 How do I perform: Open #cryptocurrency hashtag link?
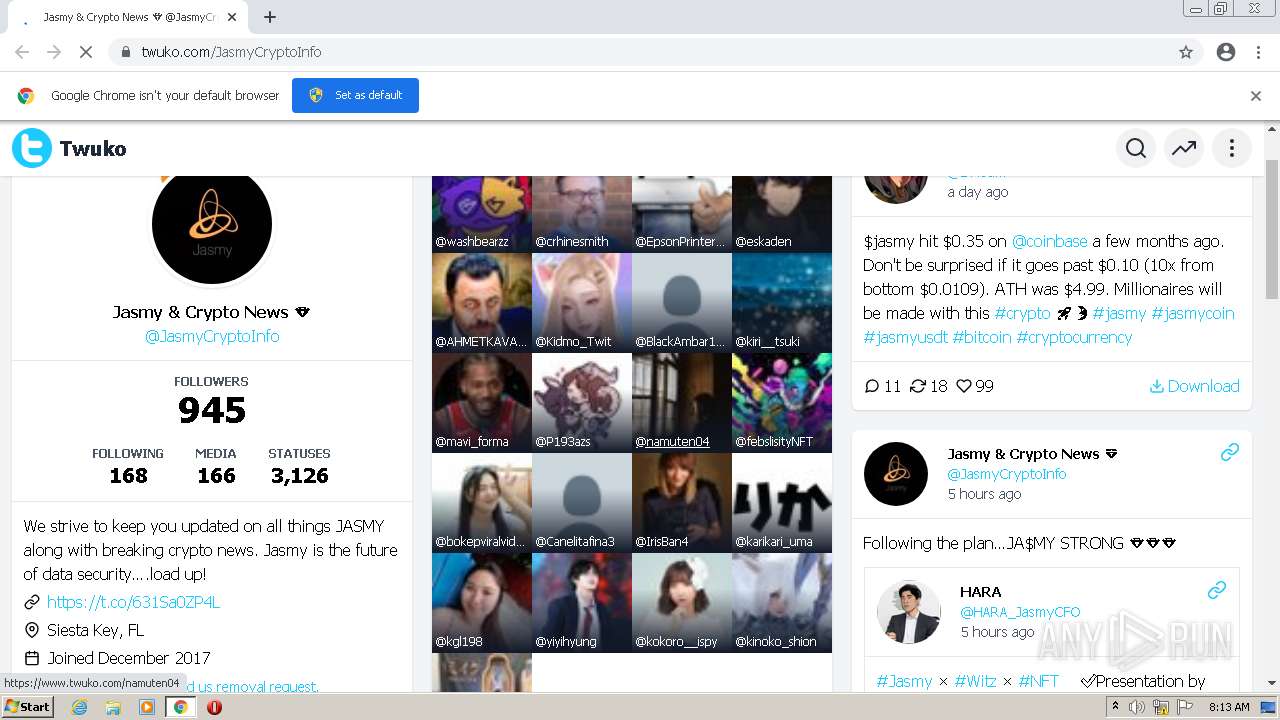1074,337
